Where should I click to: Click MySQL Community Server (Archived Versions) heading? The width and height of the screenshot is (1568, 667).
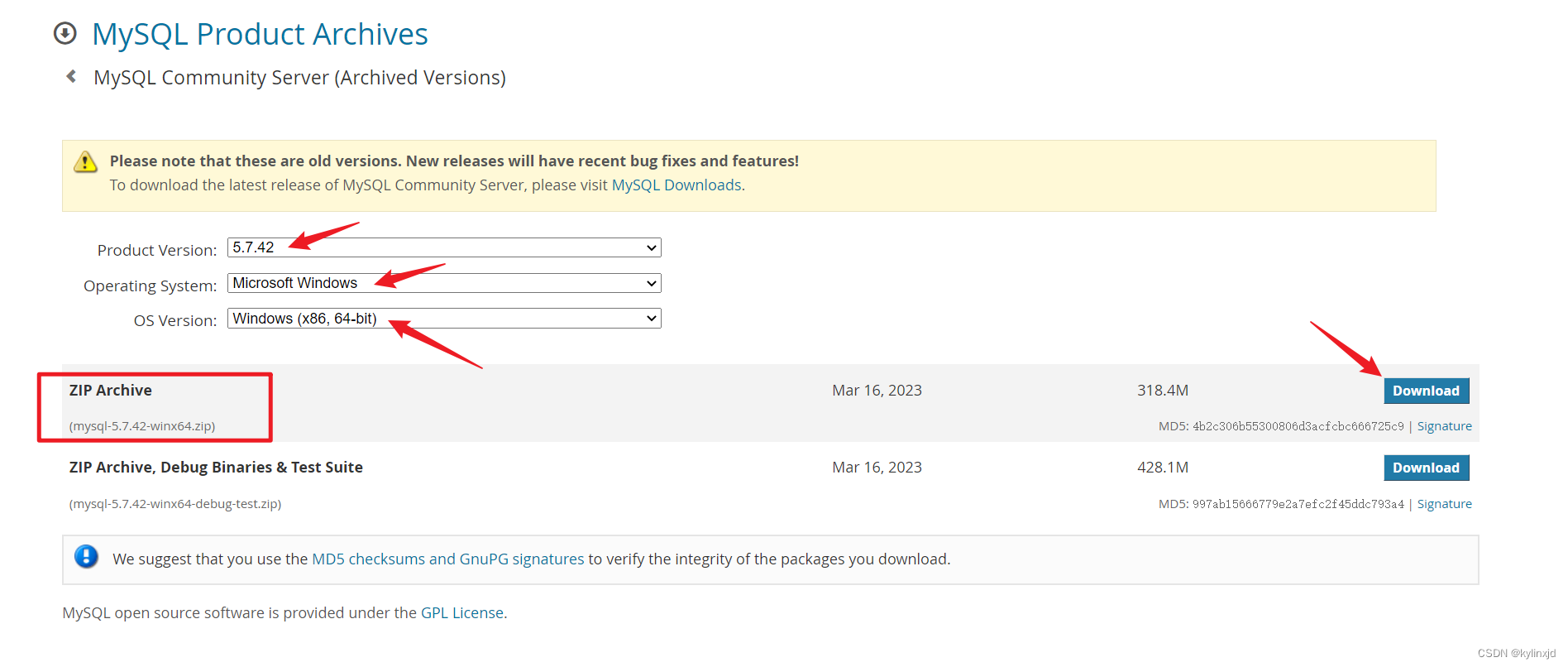pos(299,78)
